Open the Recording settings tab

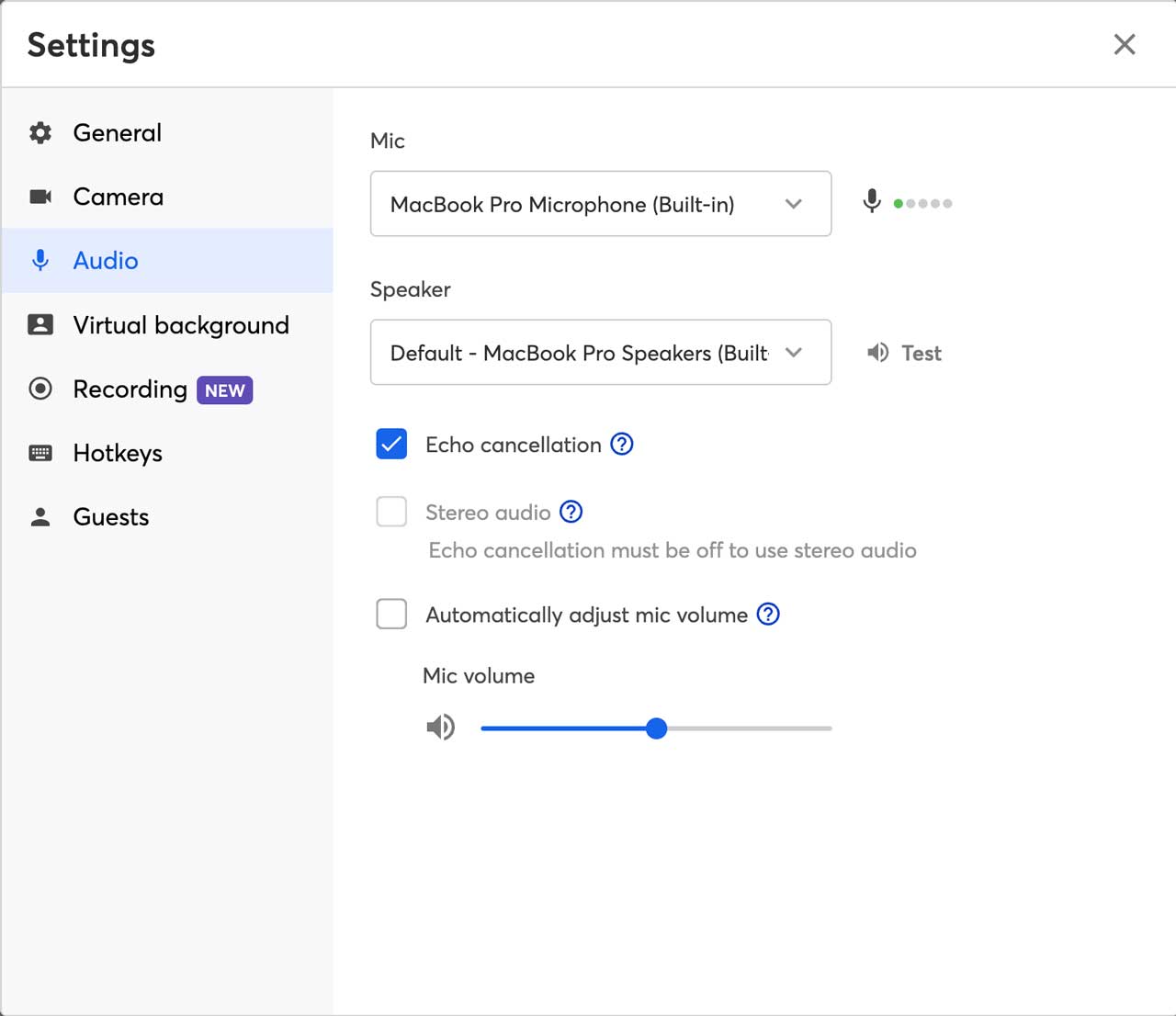pos(167,389)
